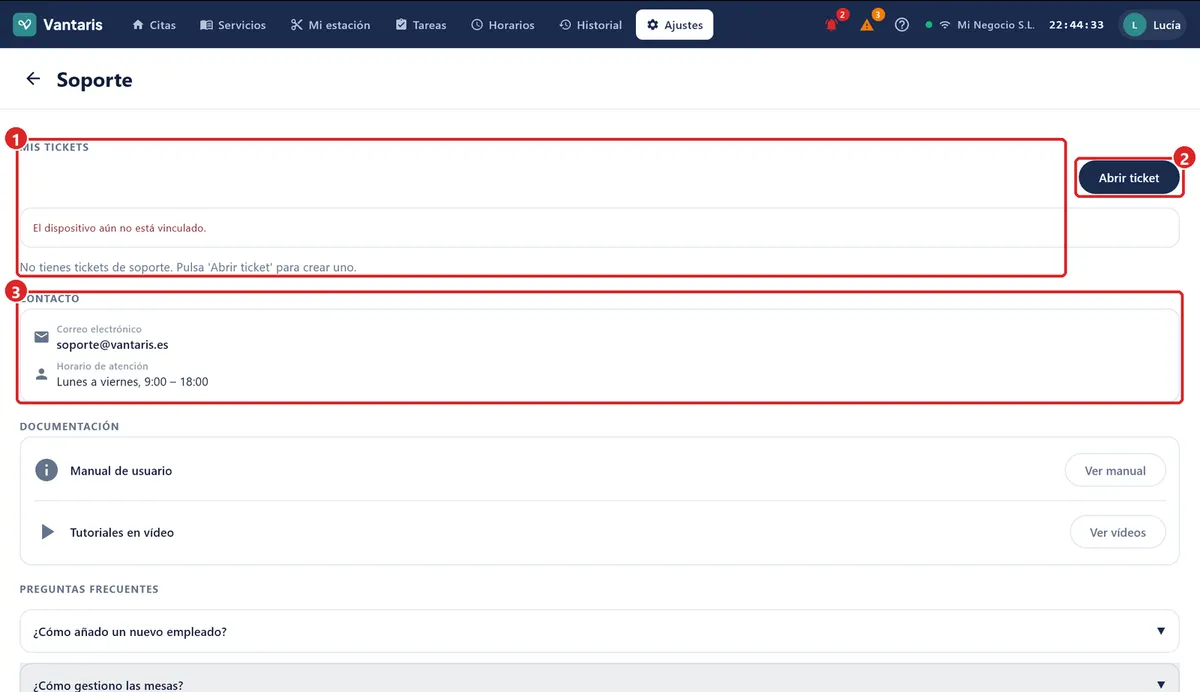1200x692 pixels.
Task: Click the person icon beside Horario de atención
Action: [x=41, y=374]
